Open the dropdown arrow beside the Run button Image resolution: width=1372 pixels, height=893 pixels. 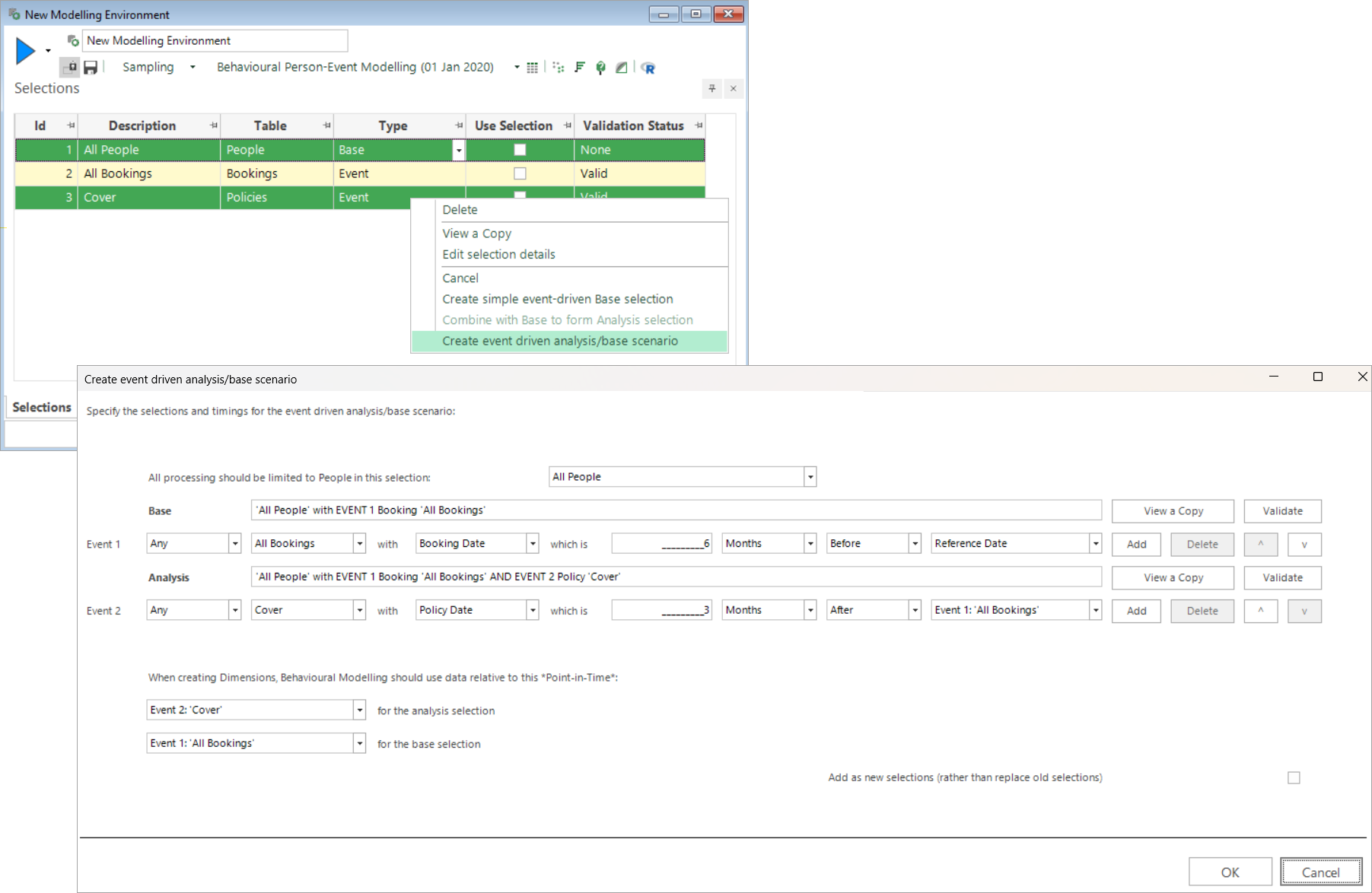click(x=48, y=51)
